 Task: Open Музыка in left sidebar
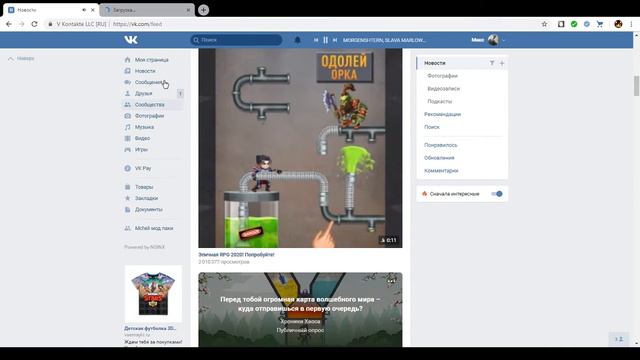144,127
